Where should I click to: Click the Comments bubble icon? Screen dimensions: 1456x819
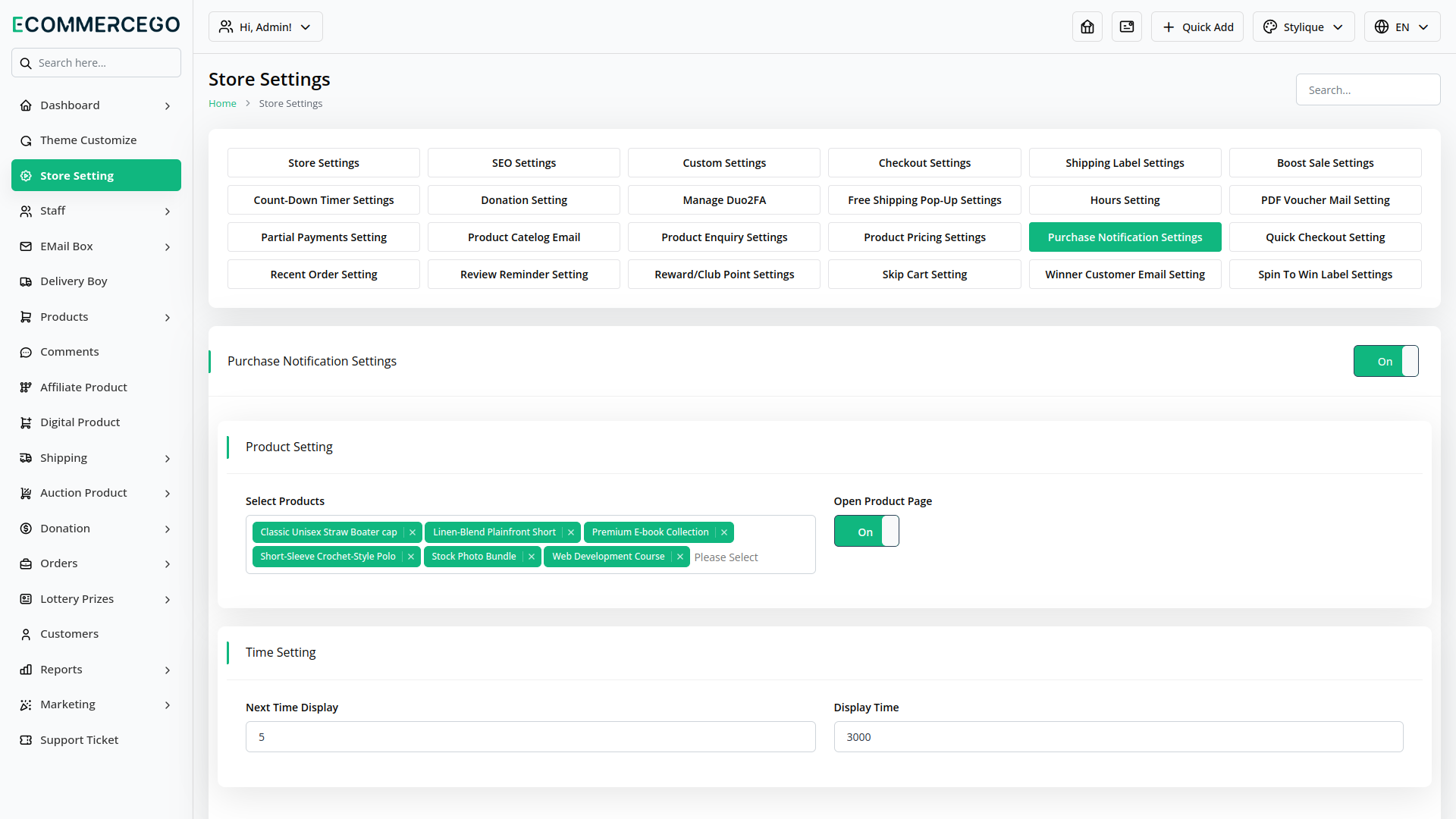click(26, 352)
